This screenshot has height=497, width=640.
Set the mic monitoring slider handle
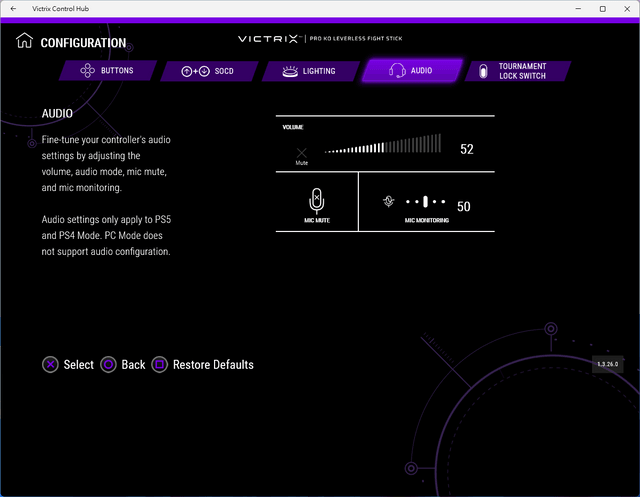(425, 202)
